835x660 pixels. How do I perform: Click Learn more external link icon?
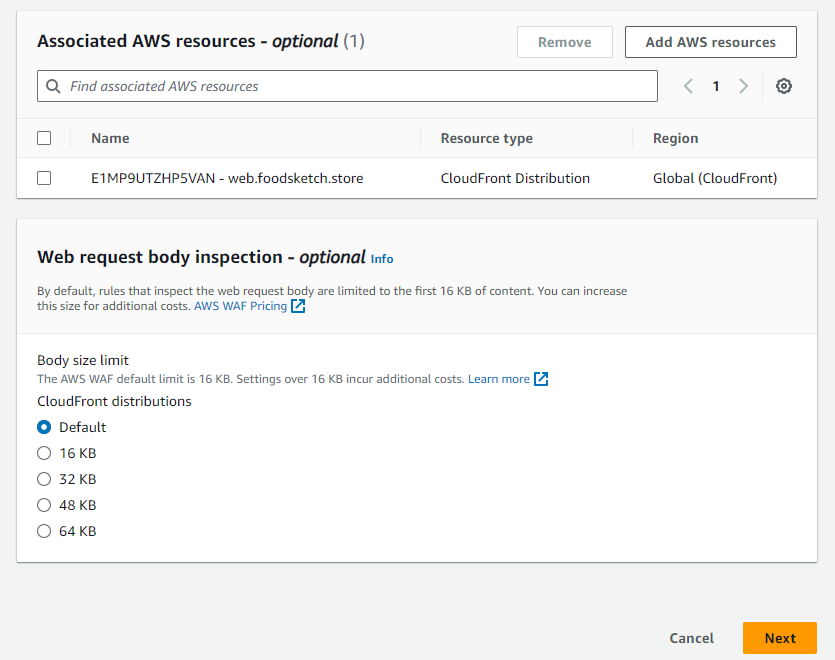coord(541,379)
